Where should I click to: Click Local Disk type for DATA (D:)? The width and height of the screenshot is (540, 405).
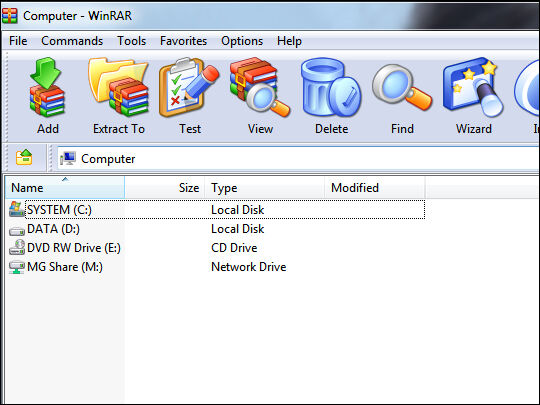[237, 229]
